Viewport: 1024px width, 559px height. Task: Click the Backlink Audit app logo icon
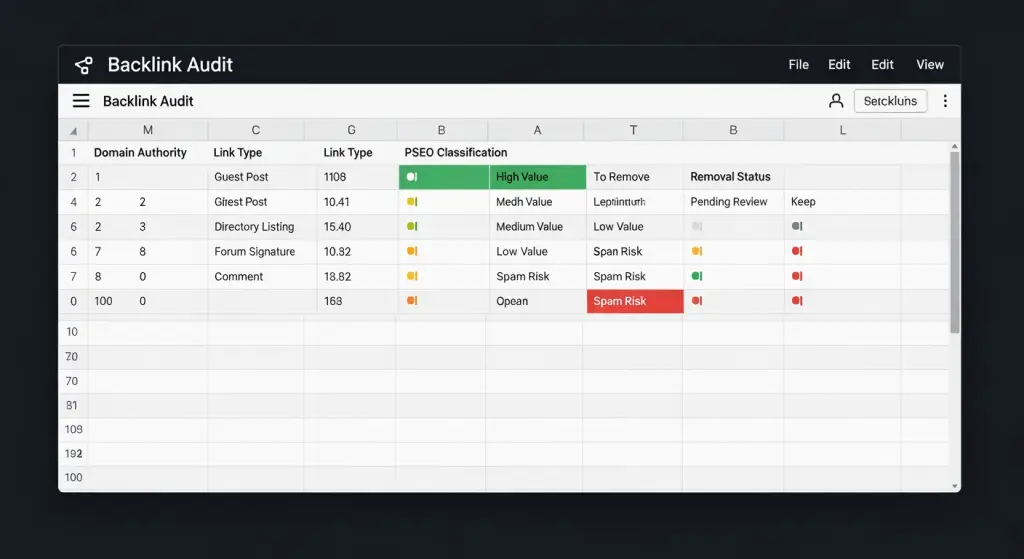pos(84,65)
